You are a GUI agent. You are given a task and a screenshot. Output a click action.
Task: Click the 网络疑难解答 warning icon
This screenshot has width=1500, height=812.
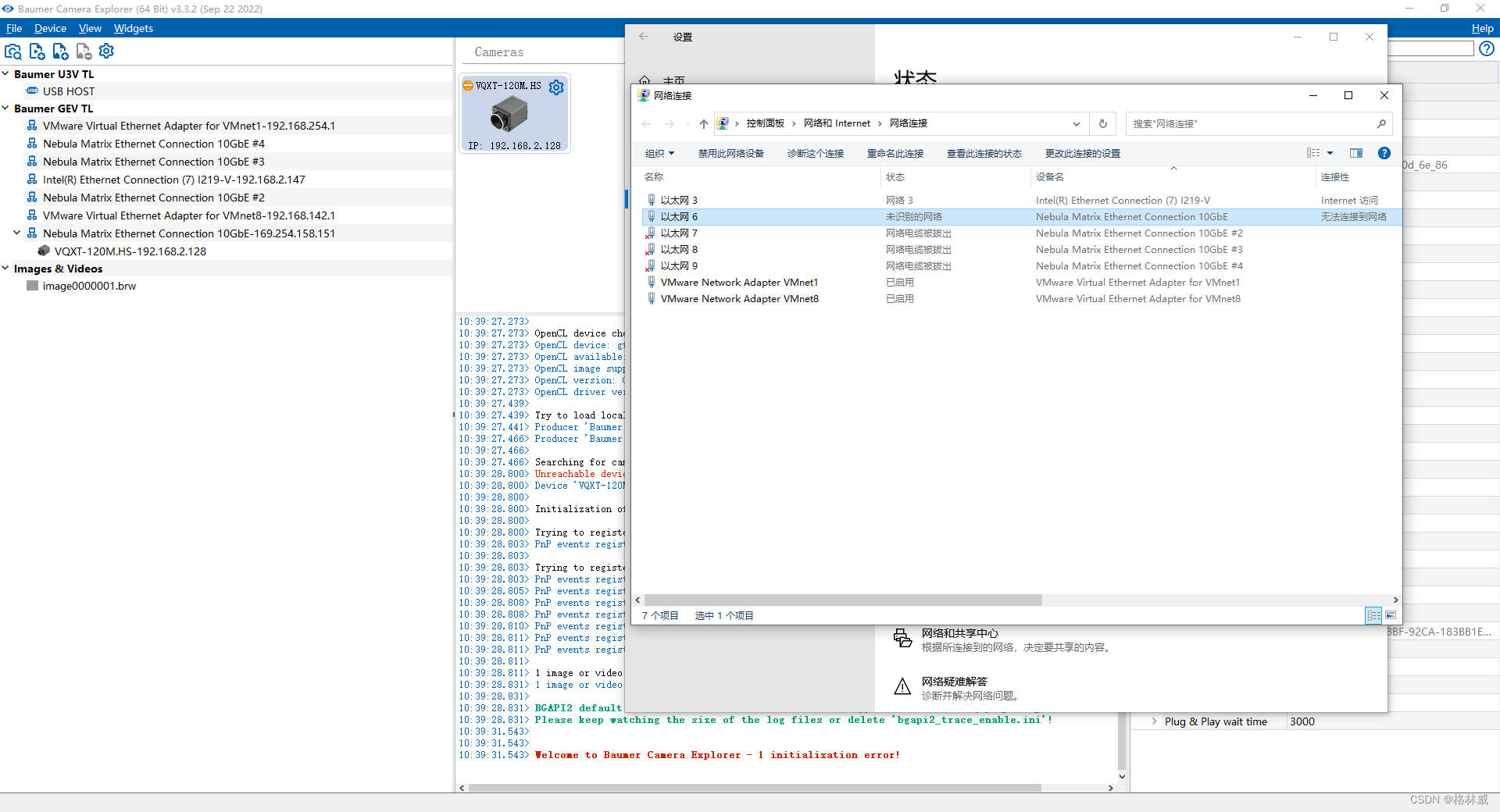coord(902,687)
